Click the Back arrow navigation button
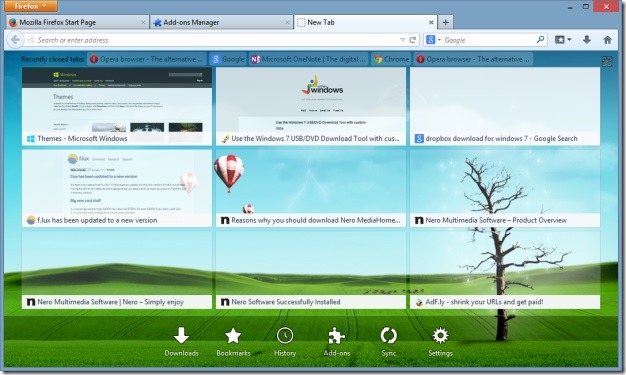Screen dimensions: 626x375 (15, 40)
